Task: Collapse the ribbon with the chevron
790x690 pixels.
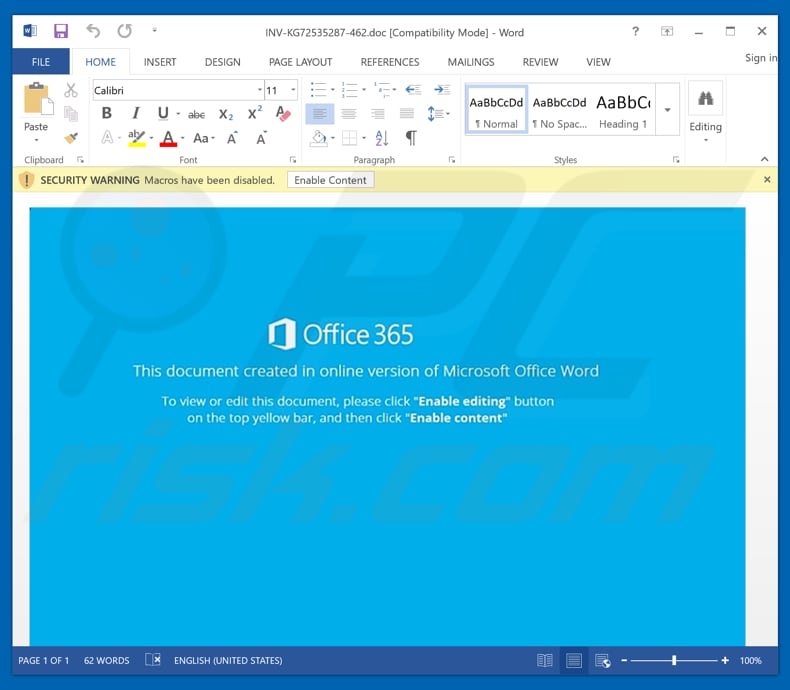Action: point(764,159)
